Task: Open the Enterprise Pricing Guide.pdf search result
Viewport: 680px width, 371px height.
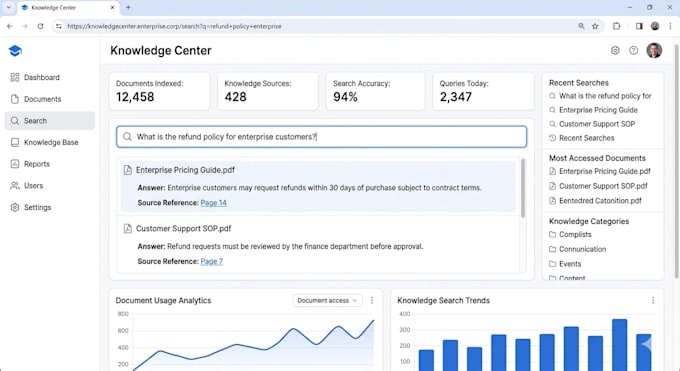Action: point(185,170)
